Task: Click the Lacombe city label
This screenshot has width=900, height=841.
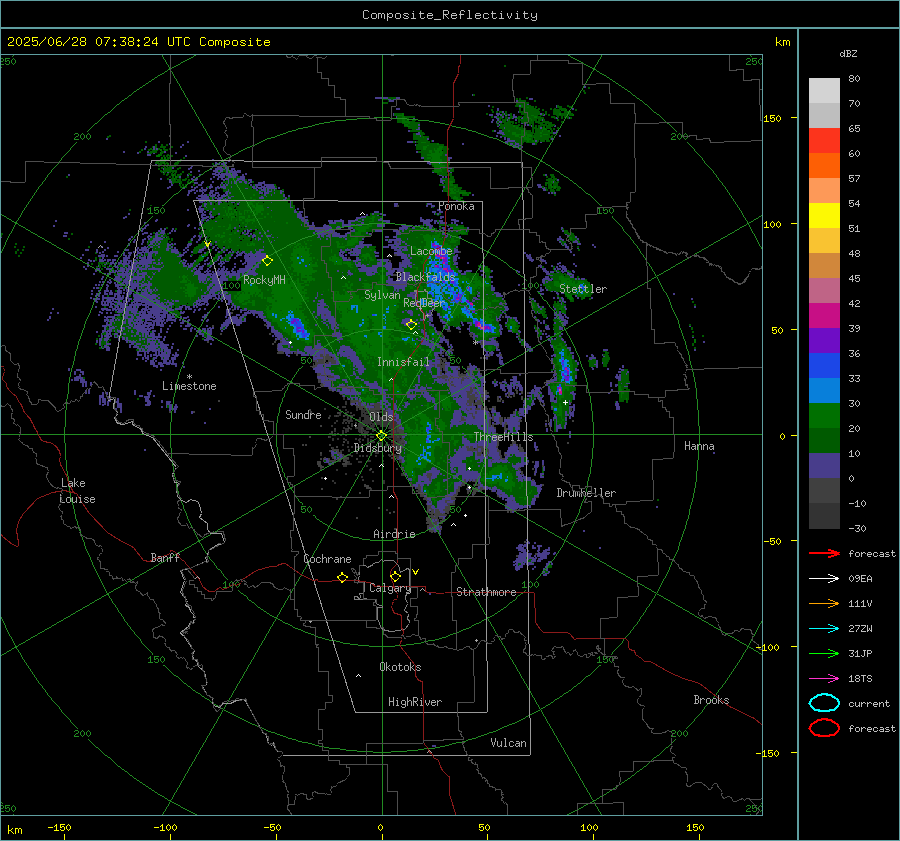Action: 431,251
